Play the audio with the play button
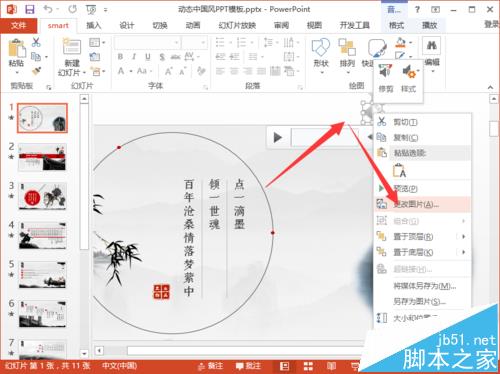Viewport: 500px width, 374px height. [x=277, y=137]
